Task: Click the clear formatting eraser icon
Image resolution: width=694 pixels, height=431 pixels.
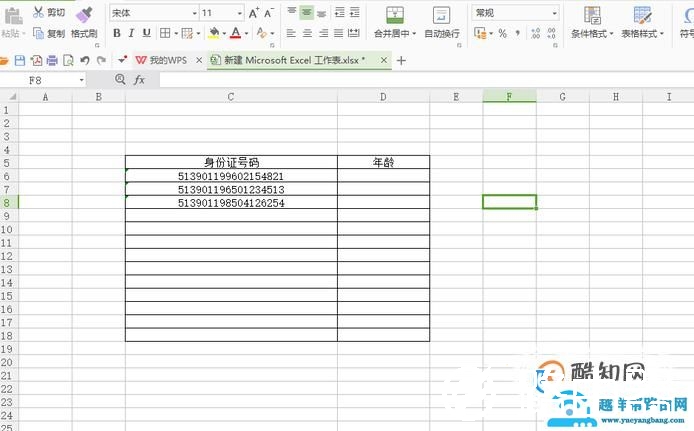Action: point(262,33)
